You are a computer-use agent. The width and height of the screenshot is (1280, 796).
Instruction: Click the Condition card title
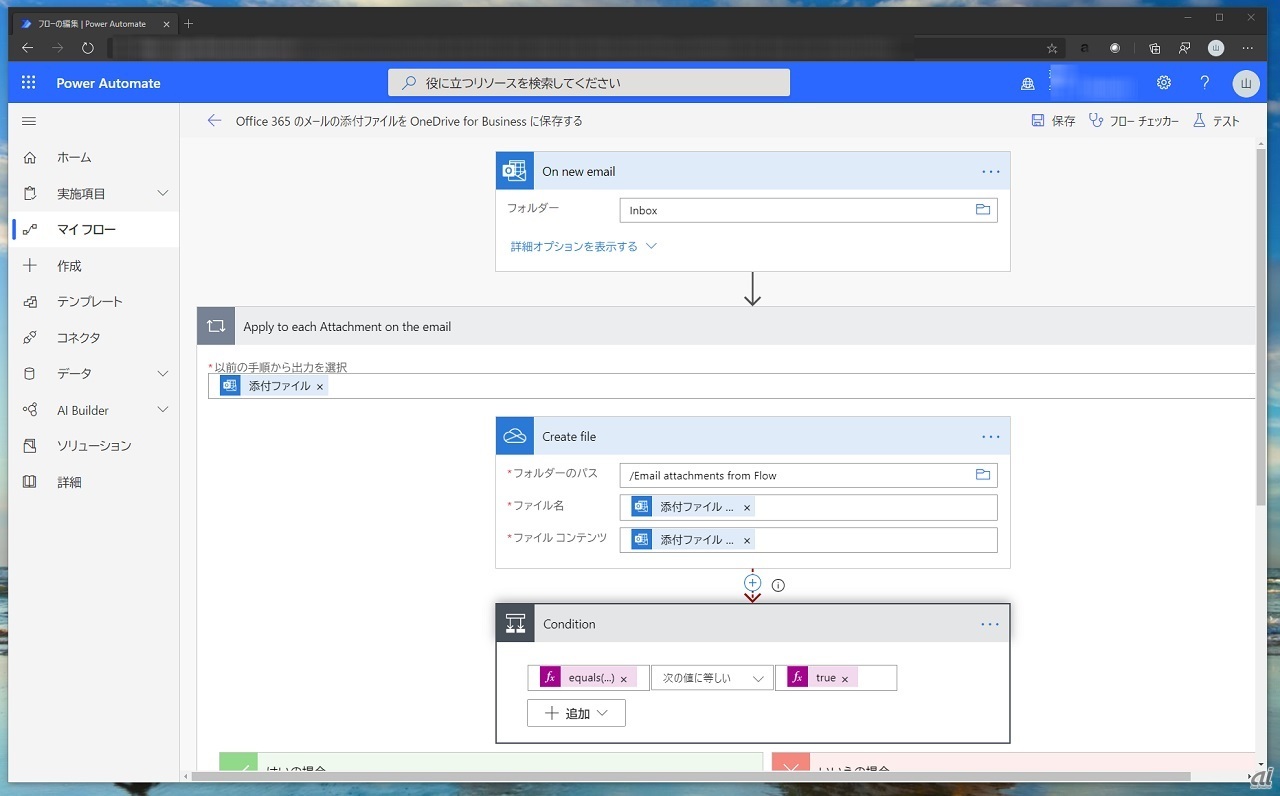pyautogui.click(x=569, y=624)
